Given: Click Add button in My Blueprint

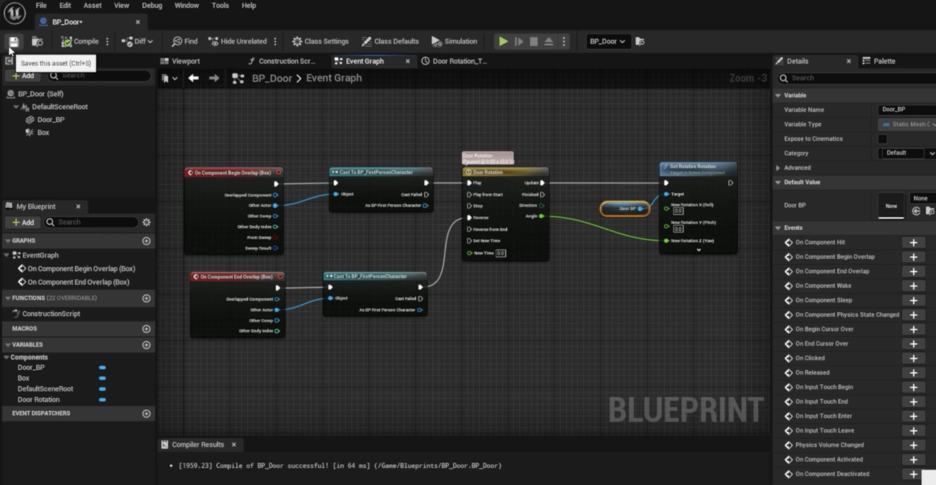Looking at the screenshot, I should [23, 222].
